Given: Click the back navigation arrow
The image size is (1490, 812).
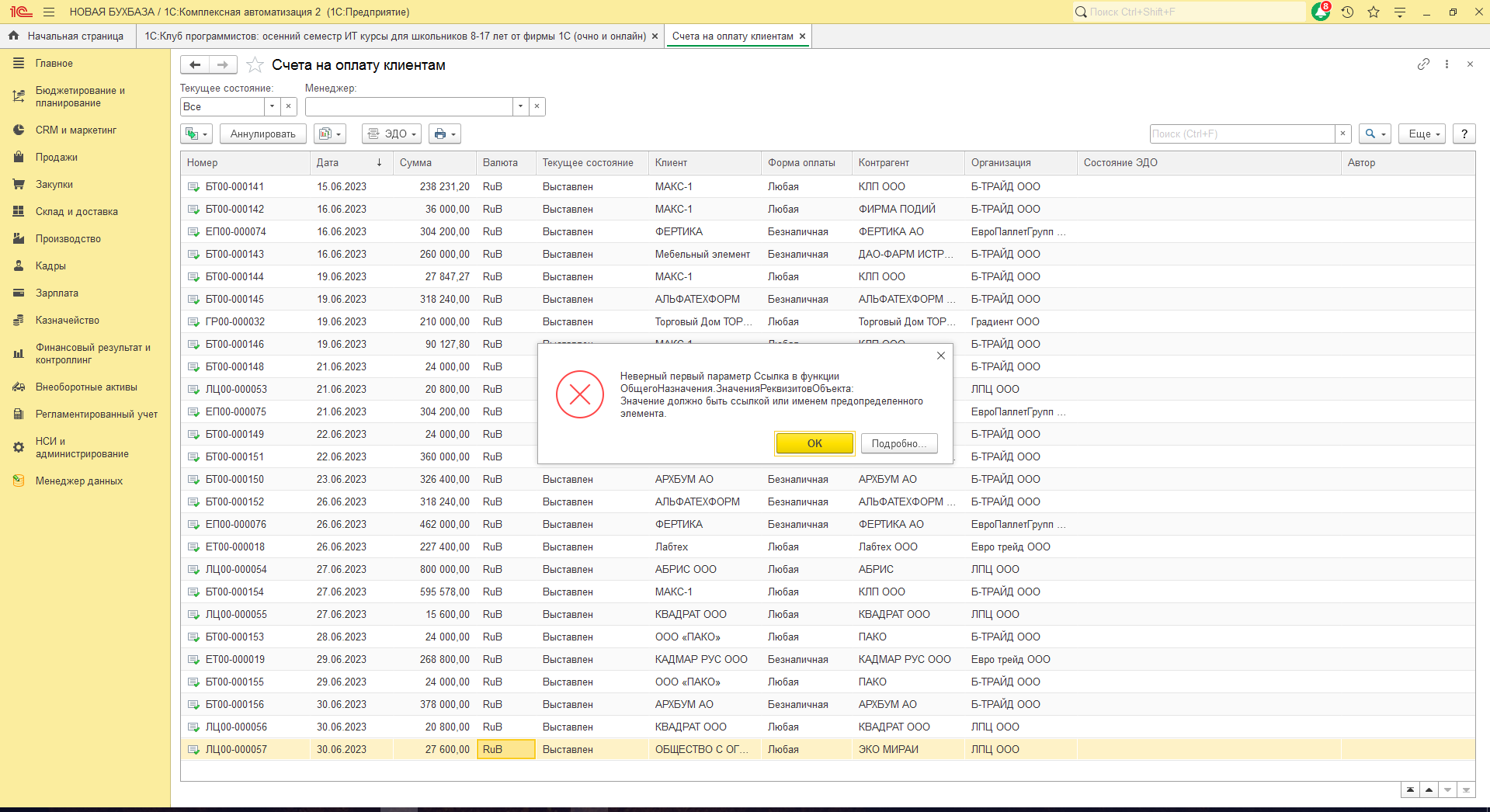Looking at the screenshot, I should 195,65.
